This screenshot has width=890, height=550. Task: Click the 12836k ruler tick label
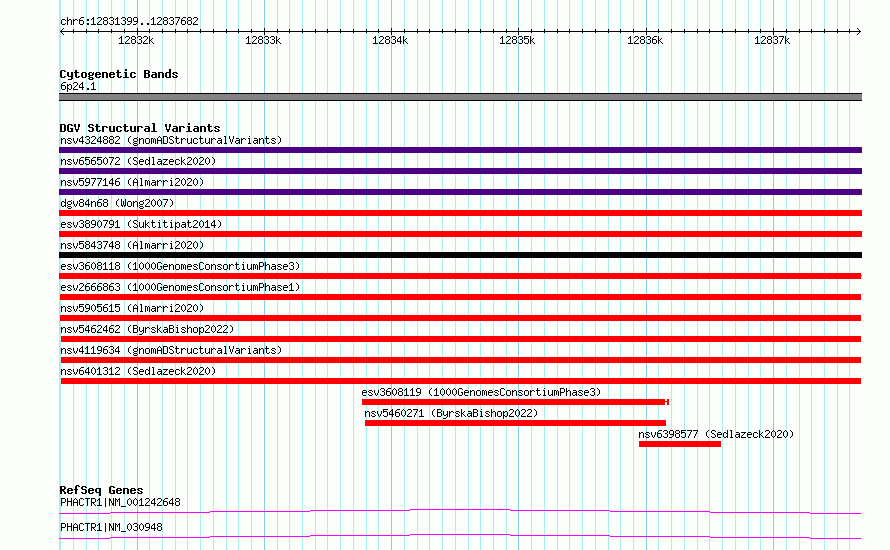(645, 40)
